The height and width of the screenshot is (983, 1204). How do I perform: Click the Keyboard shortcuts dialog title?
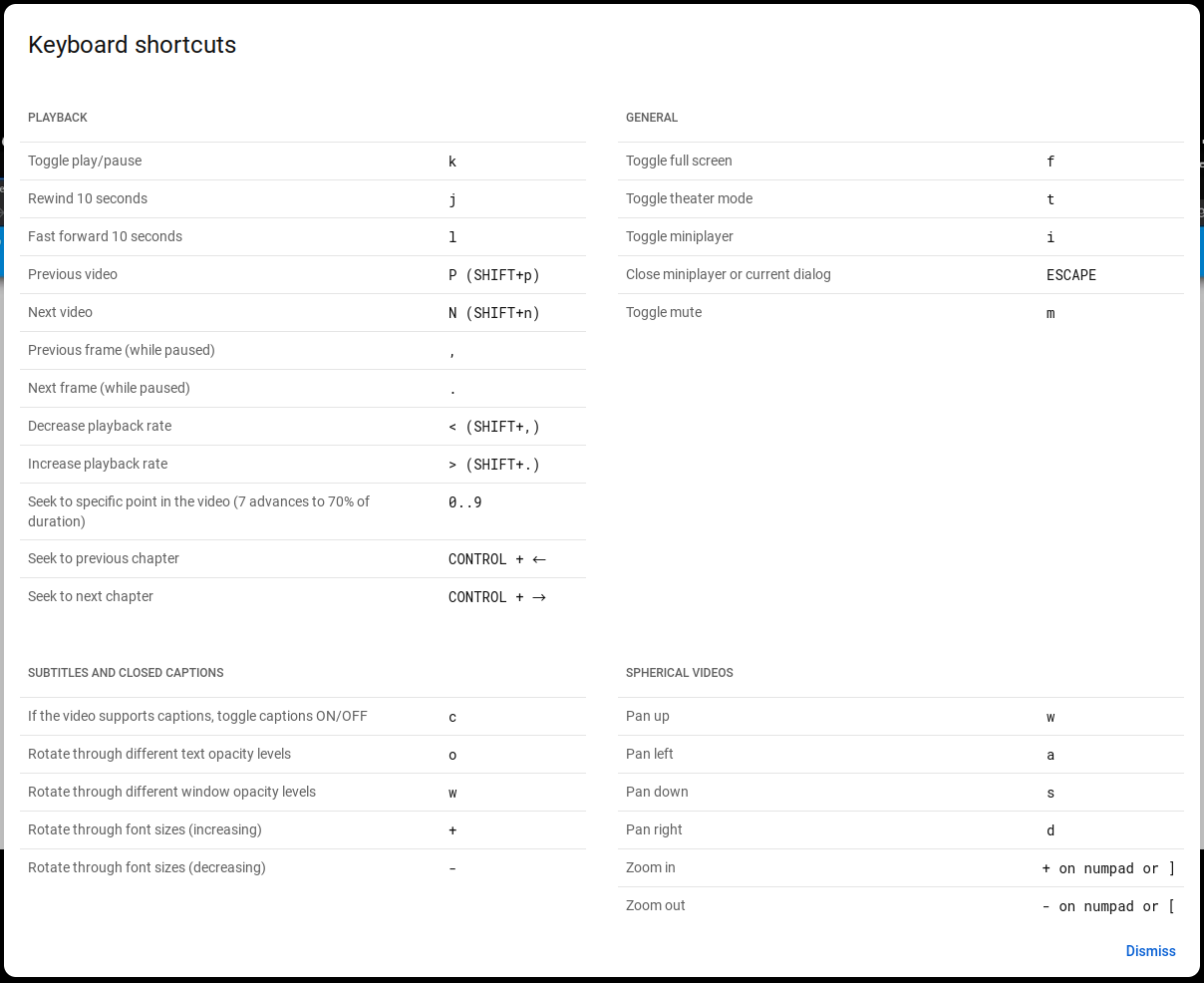point(132,45)
